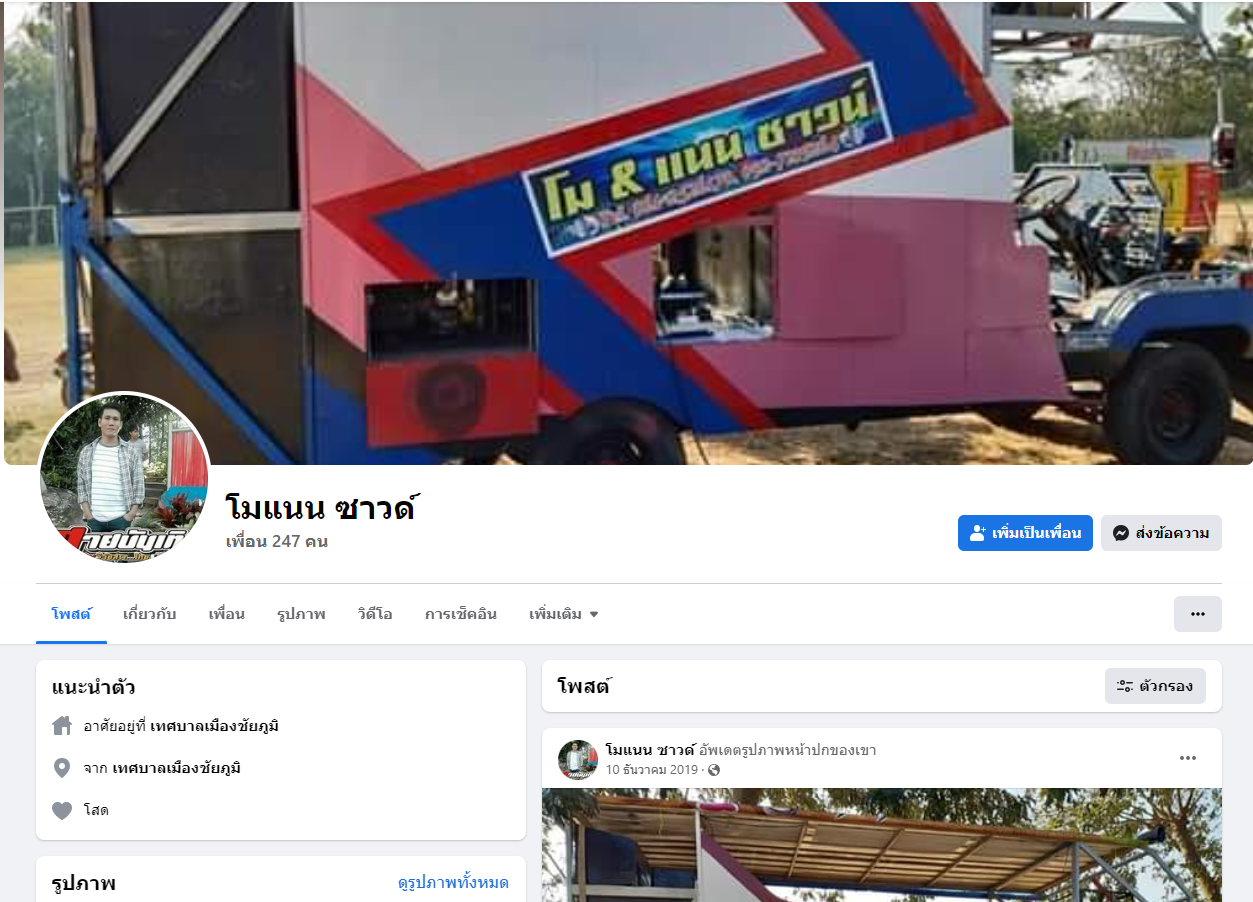The image size is (1253, 902).
Task: Click the post author's small avatar
Action: point(578,760)
